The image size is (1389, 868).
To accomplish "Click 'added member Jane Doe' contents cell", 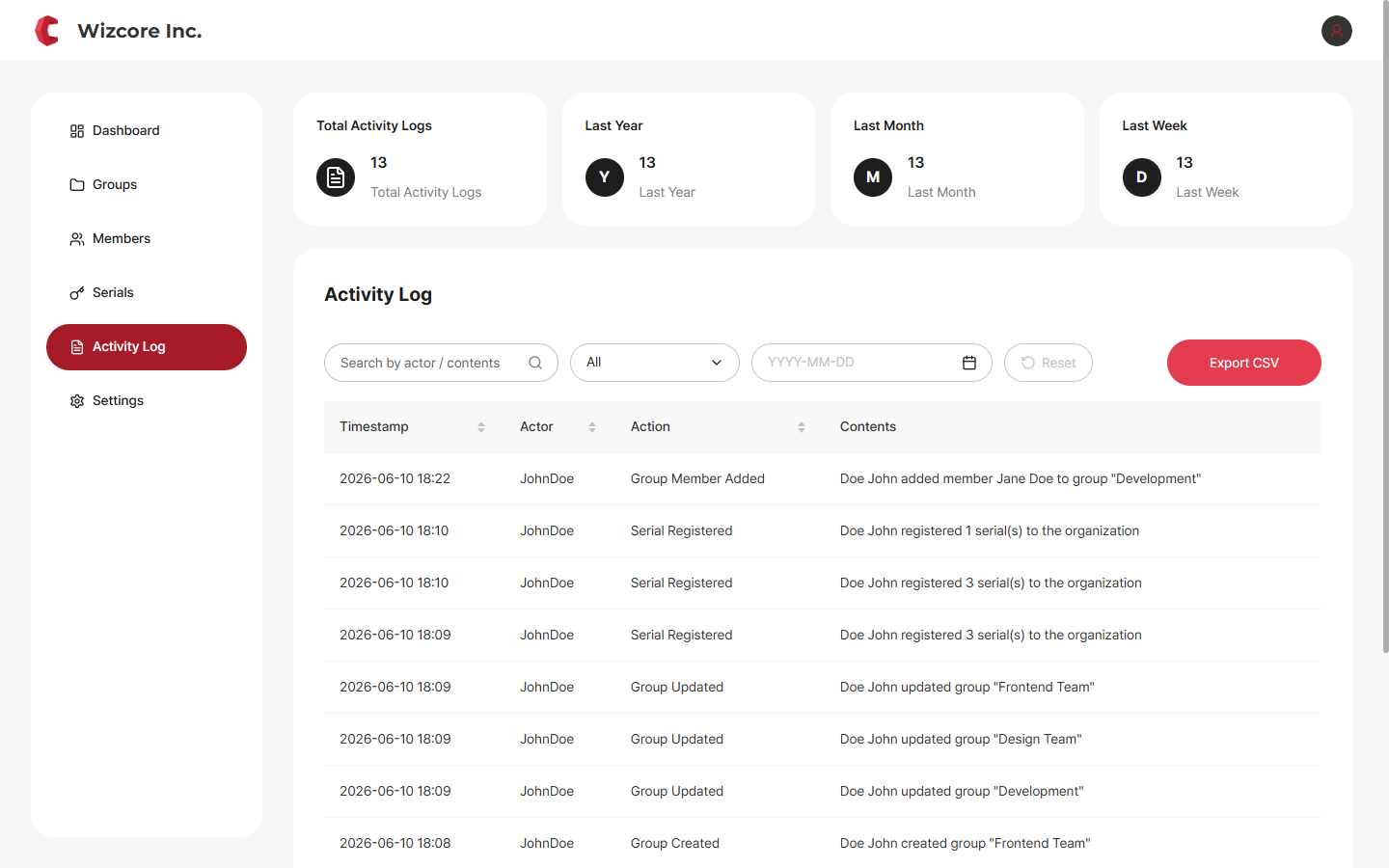I will 1021,479.
